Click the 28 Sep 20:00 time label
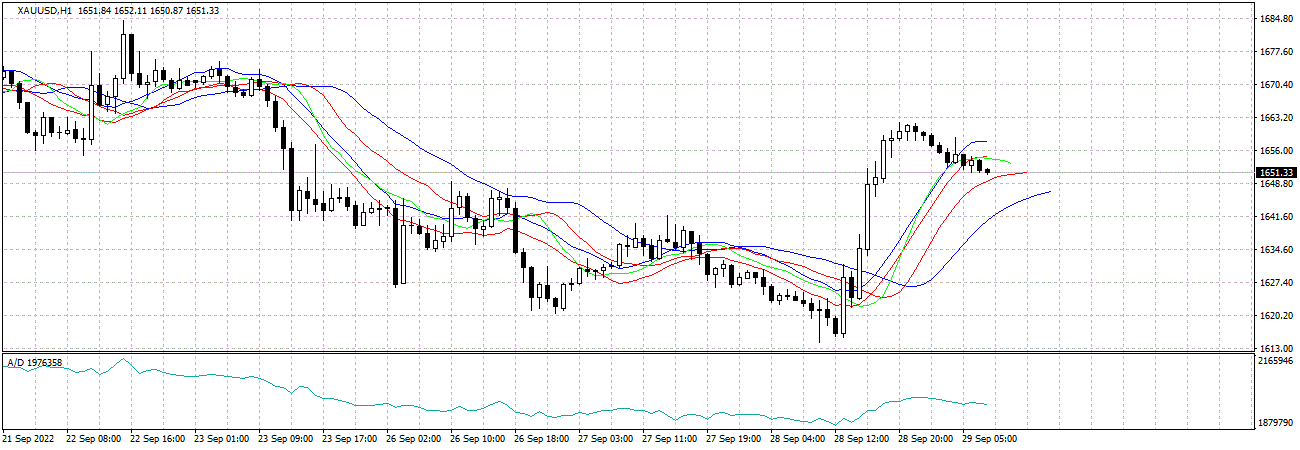 tap(924, 439)
